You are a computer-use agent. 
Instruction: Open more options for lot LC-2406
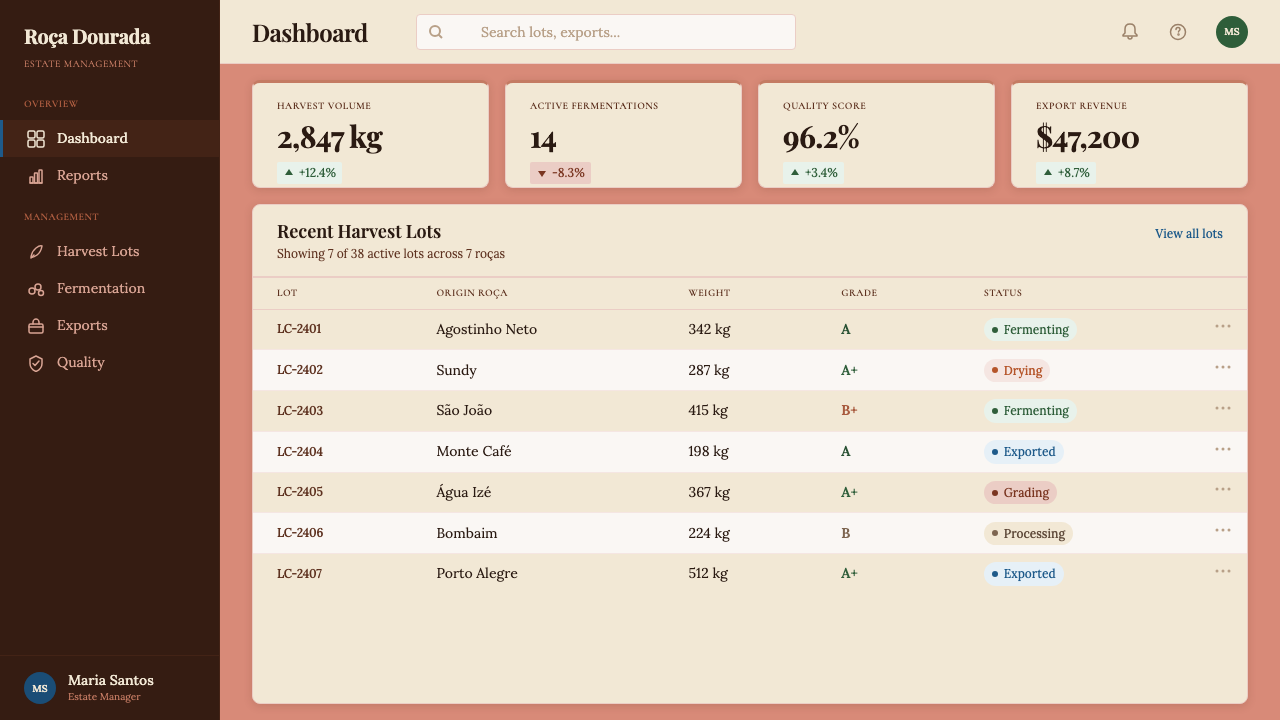pyautogui.click(x=1223, y=530)
